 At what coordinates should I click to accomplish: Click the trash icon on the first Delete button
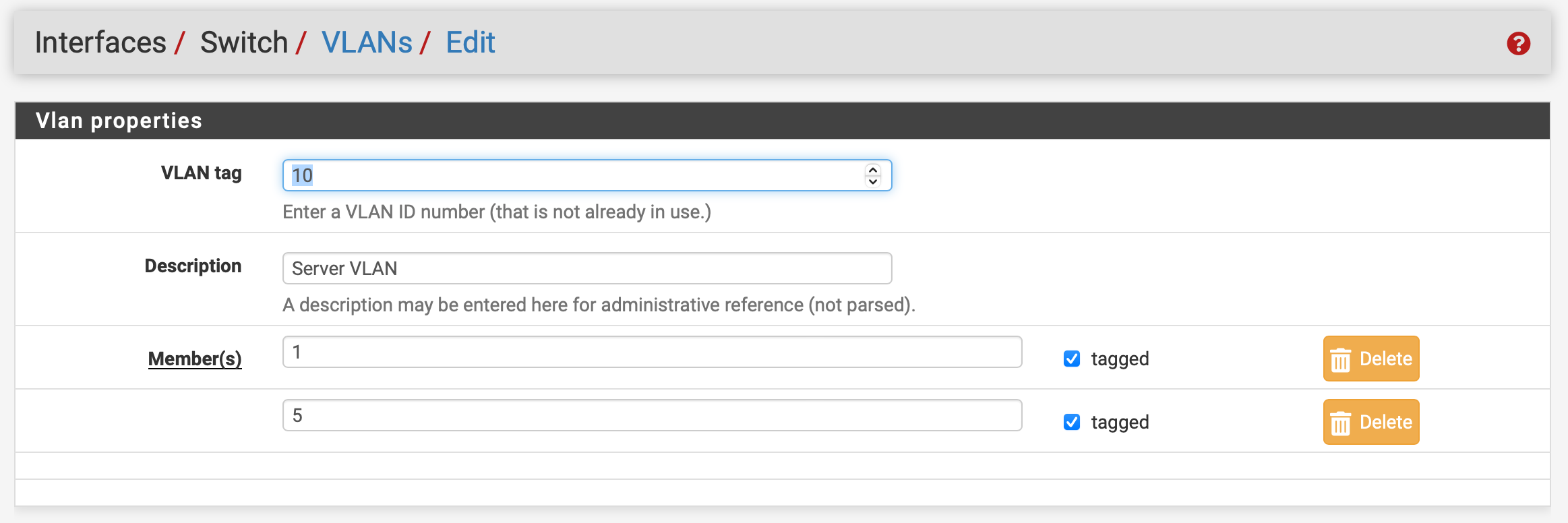click(1341, 359)
